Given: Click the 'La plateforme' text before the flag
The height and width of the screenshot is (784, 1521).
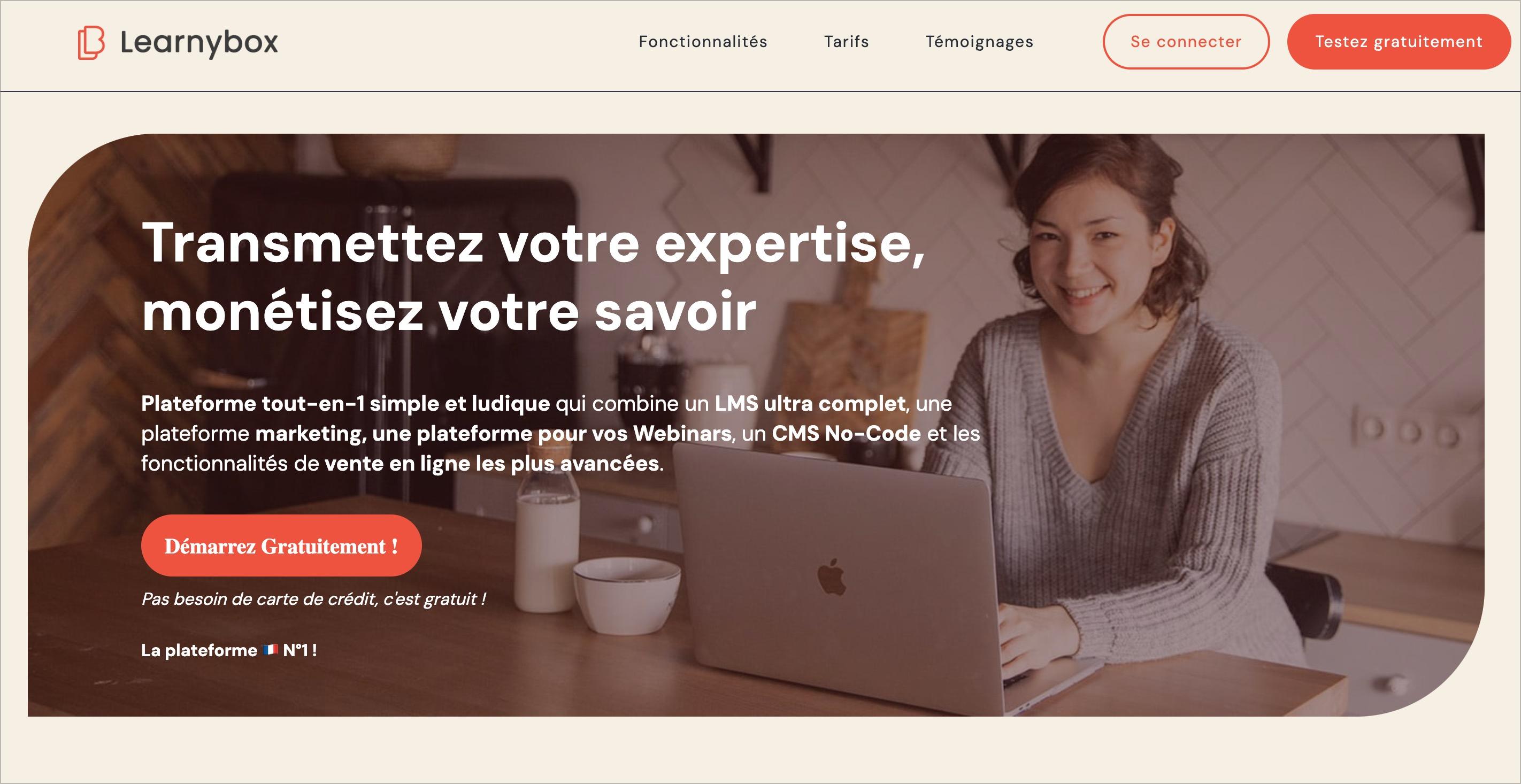Looking at the screenshot, I should tap(199, 650).
